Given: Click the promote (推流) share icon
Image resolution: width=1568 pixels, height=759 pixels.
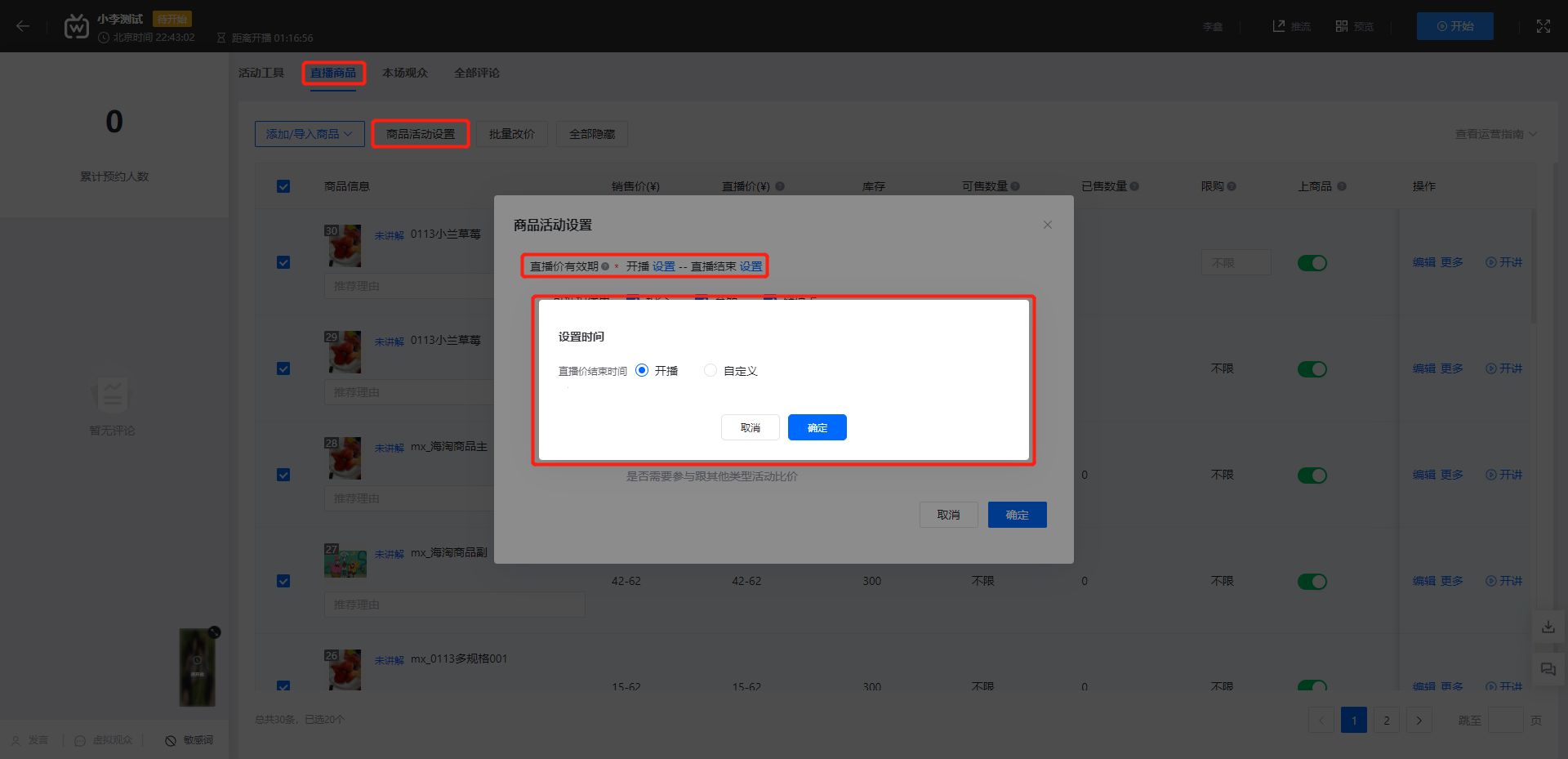Looking at the screenshot, I should [x=1279, y=26].
